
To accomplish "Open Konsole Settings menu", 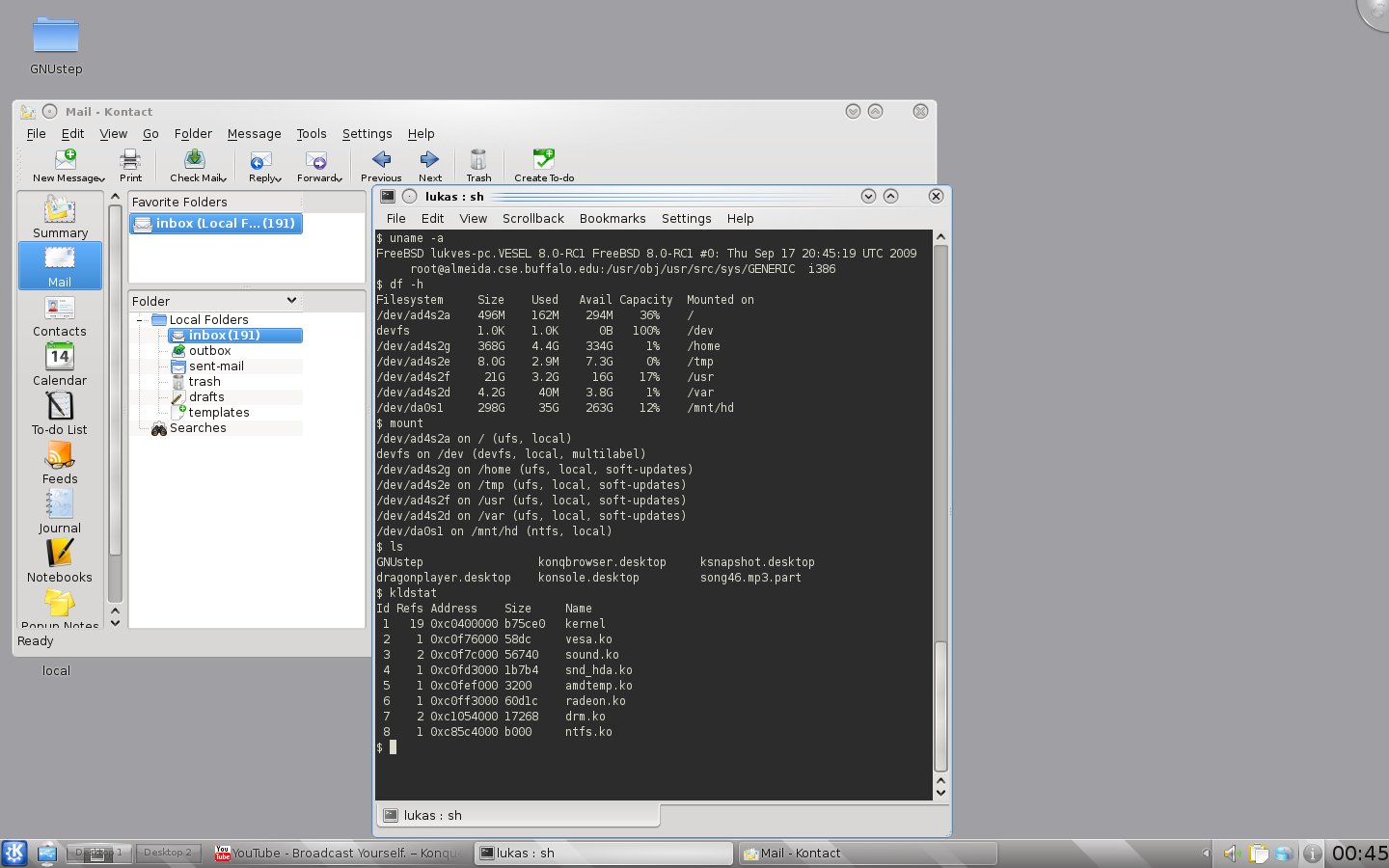I will click(x=687, y=219).
